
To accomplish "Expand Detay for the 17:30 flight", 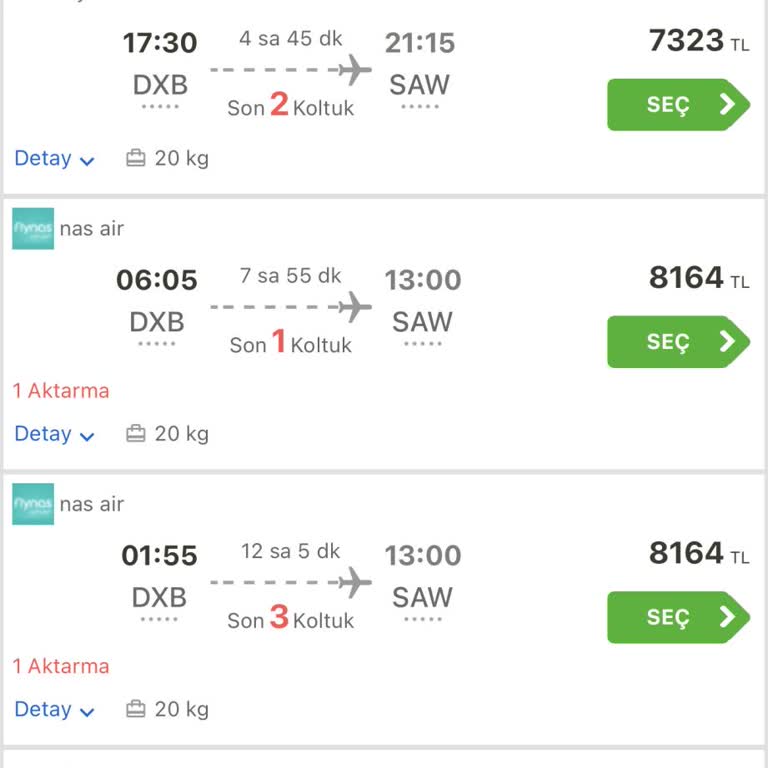I will [54, 158].
